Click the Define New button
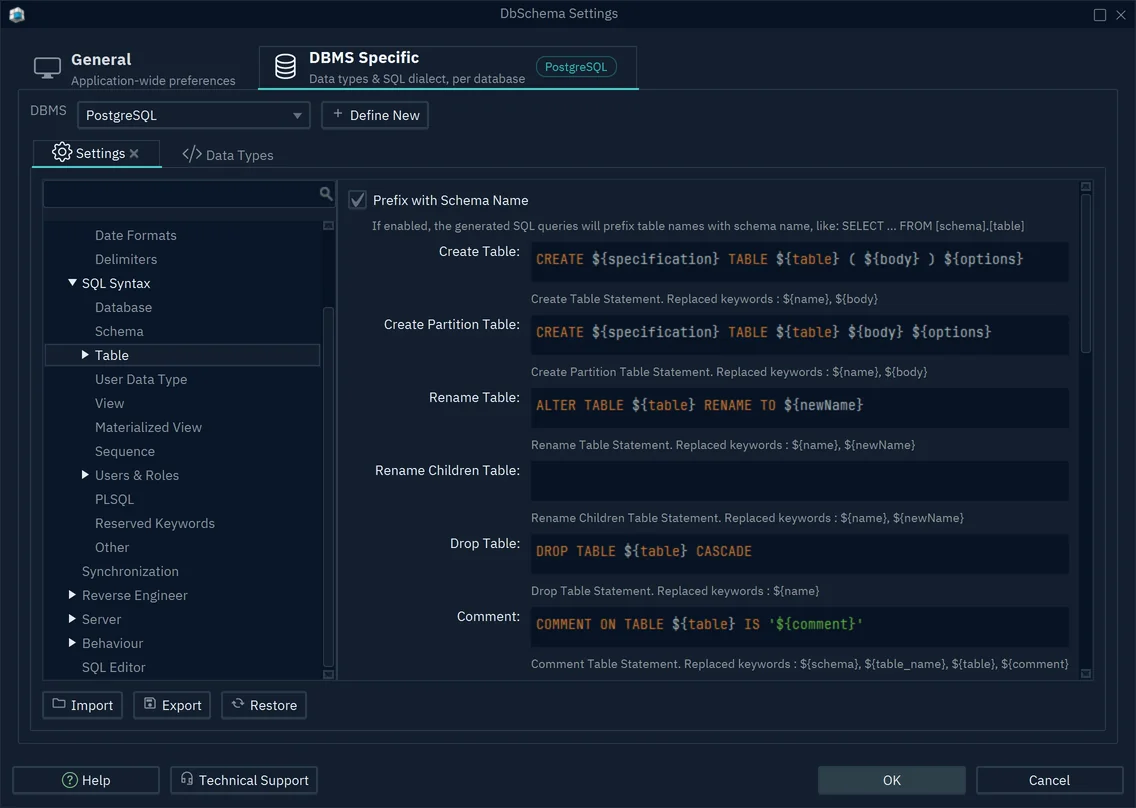The image size is (1136, 808). click(375, 115)
